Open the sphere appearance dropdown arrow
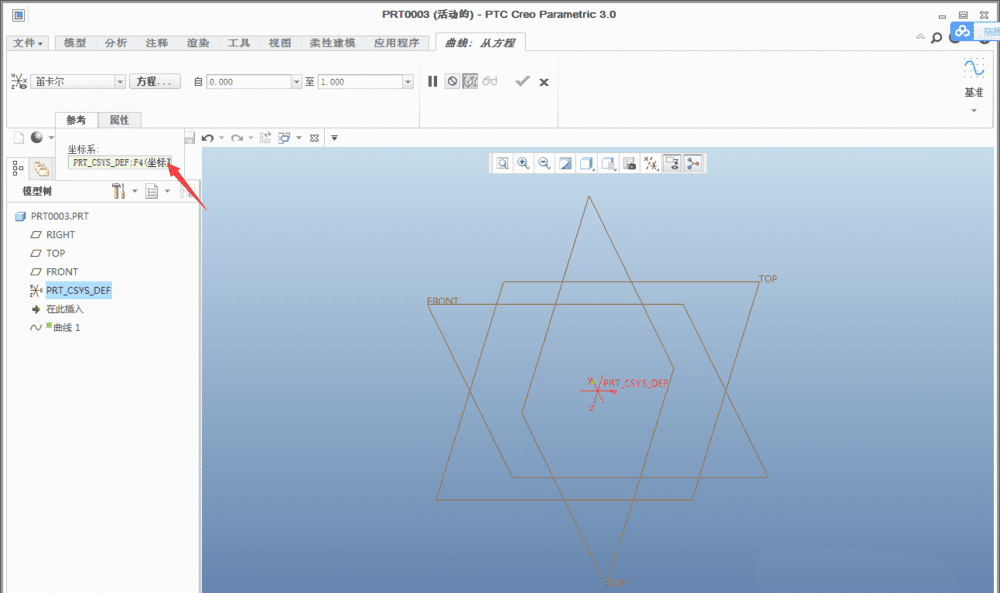 click(51, 138)
